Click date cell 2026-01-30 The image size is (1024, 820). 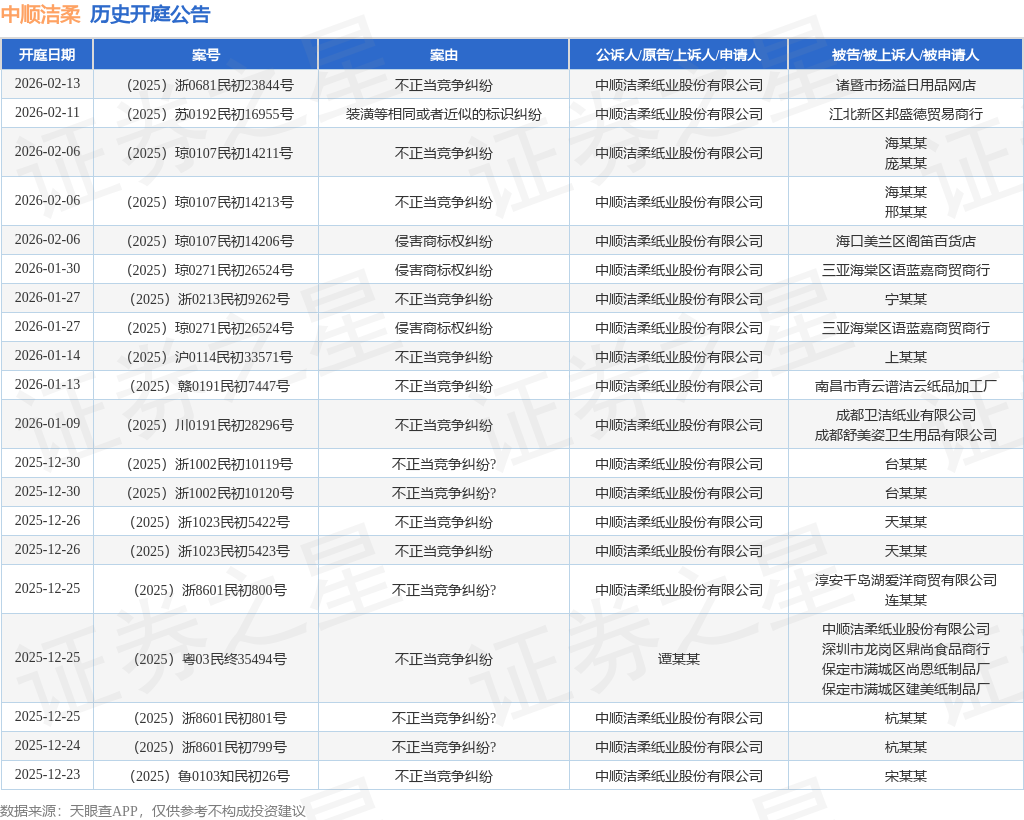(x=47, y=268)
